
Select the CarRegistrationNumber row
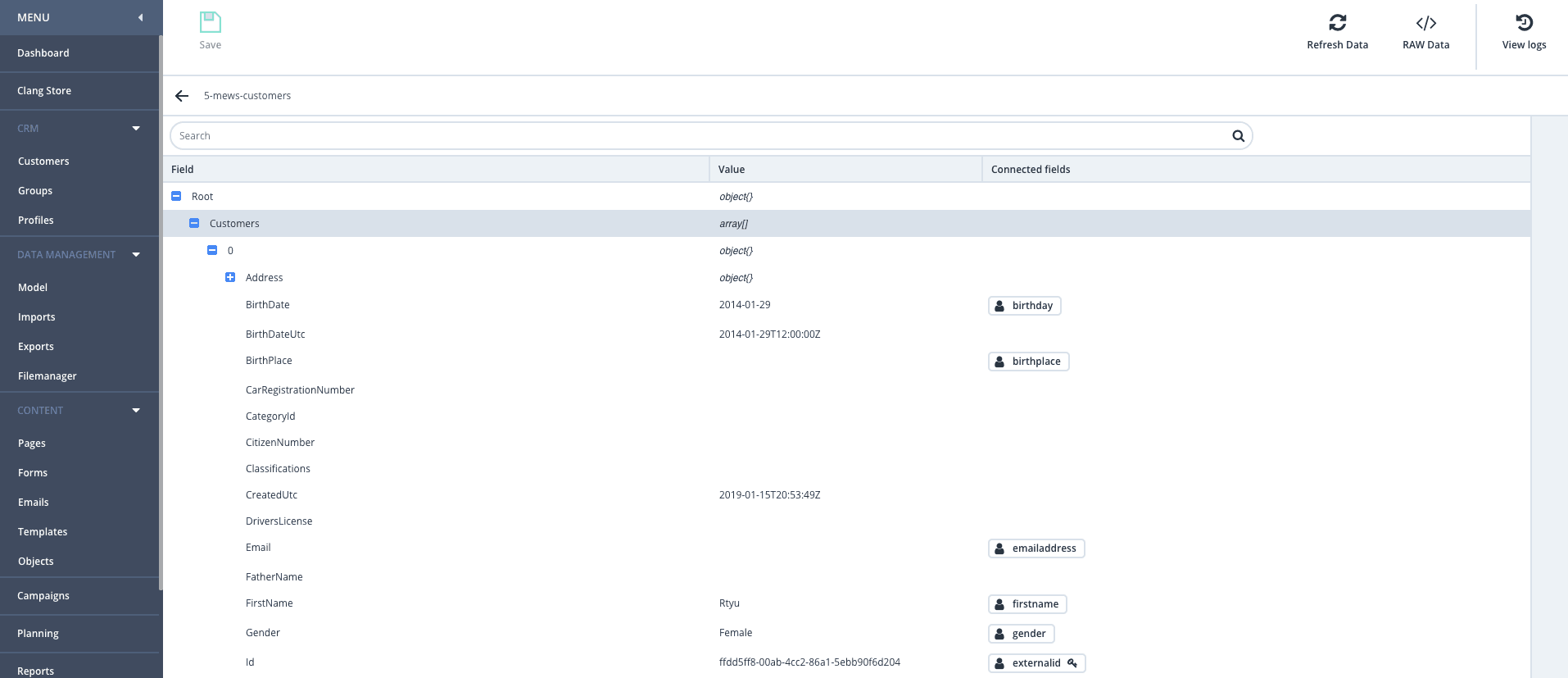846,390
